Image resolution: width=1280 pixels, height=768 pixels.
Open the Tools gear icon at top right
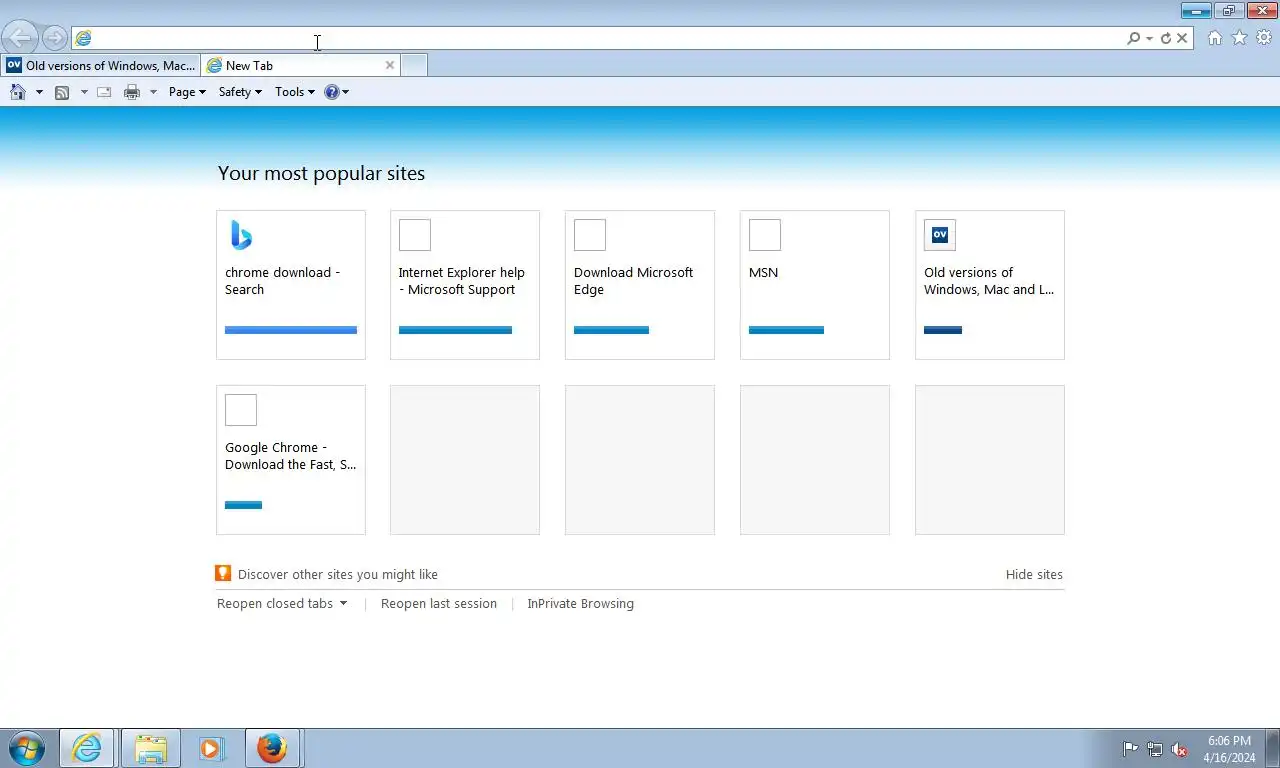click(1264, 38)
